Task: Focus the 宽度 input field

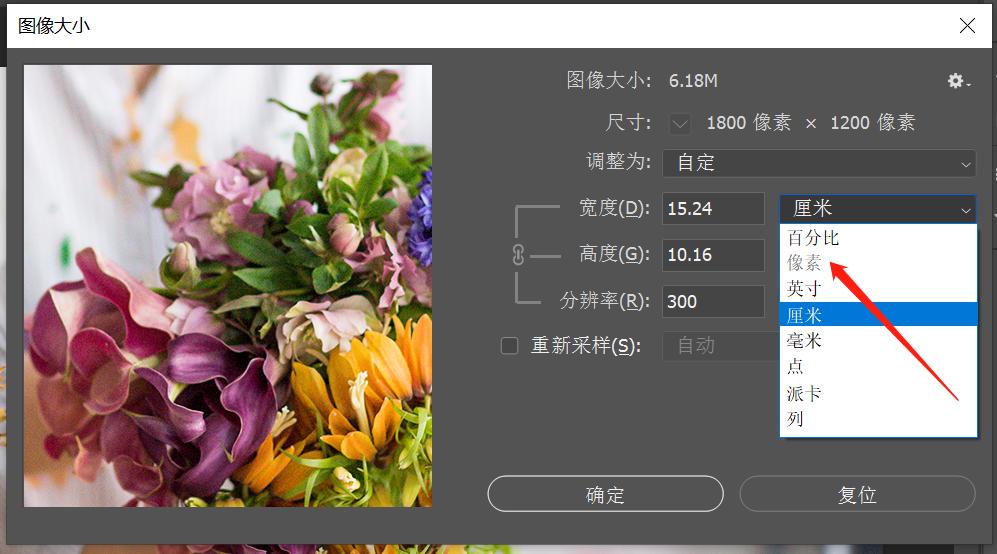Action: (x=713, y=209)
